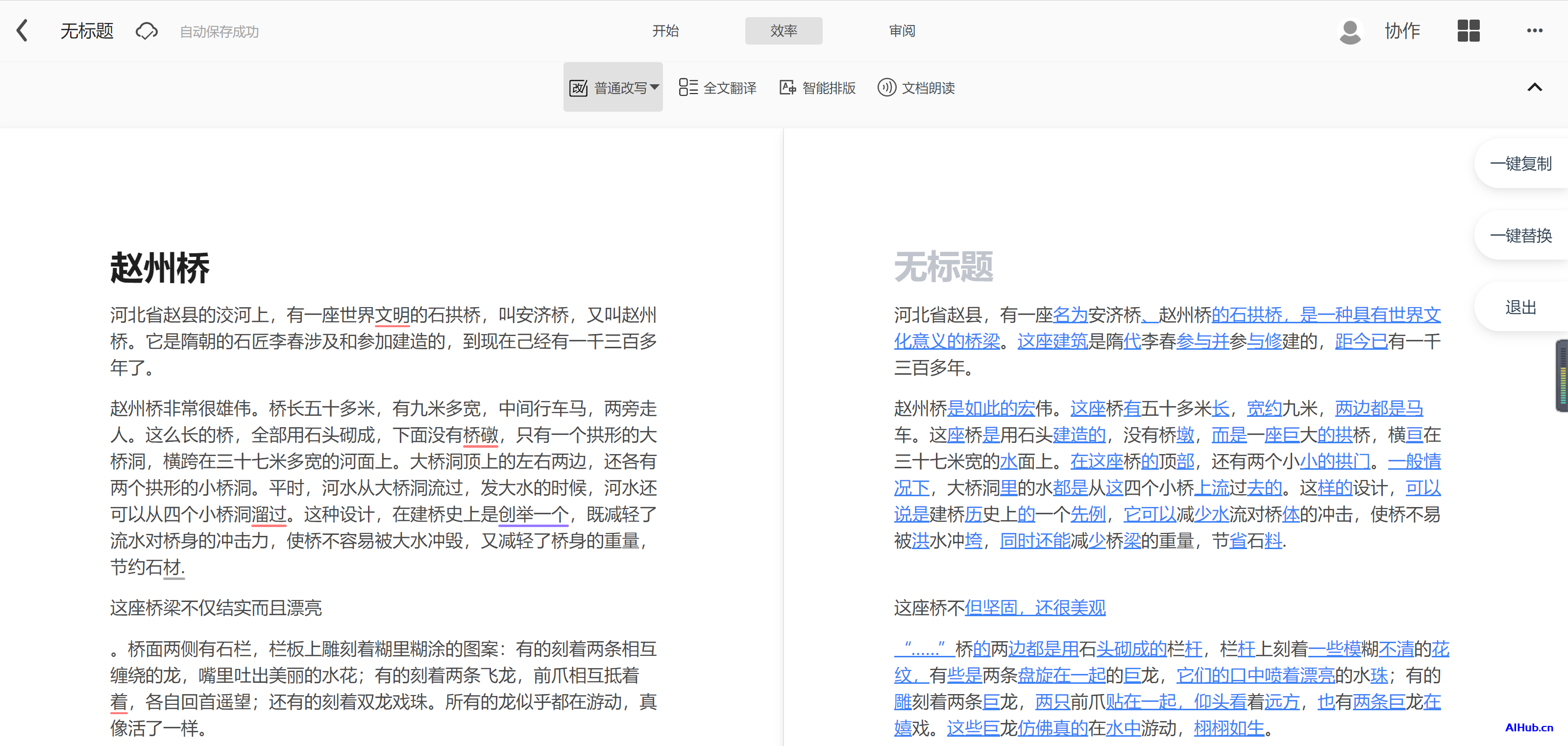The image size is (1568, 746).
Task: Switch to the 审阅 tab
Action: pyautogui.click(x=902, y=31)
